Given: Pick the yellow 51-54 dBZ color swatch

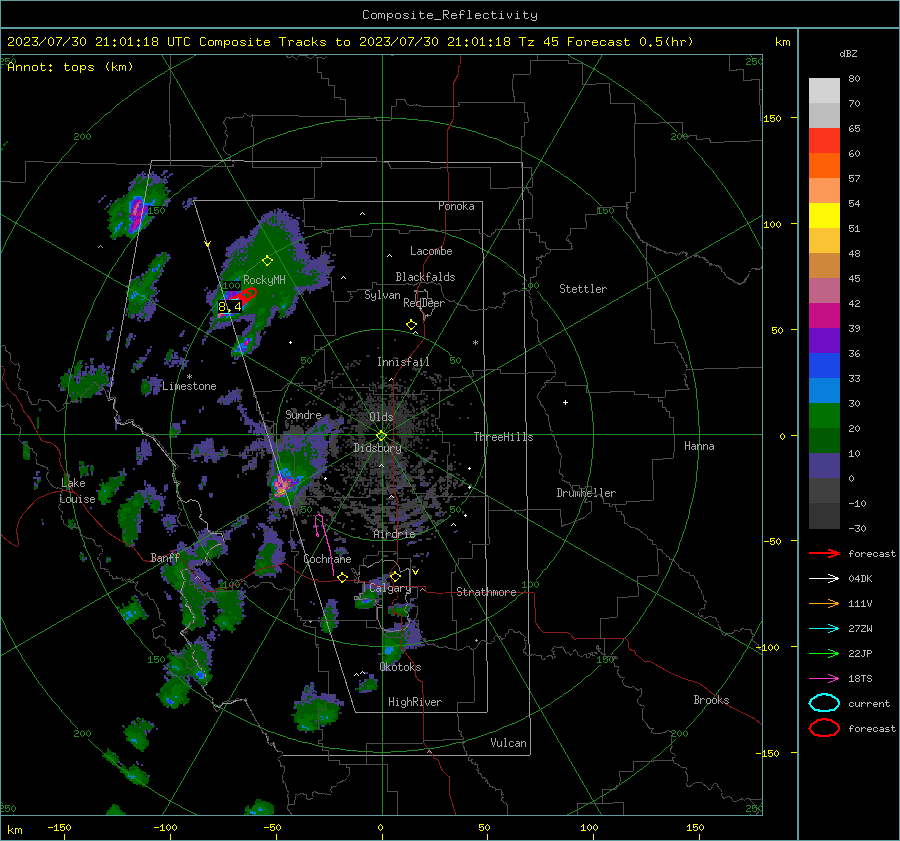Looking at the screenshot, I should (x=824, y=215).
